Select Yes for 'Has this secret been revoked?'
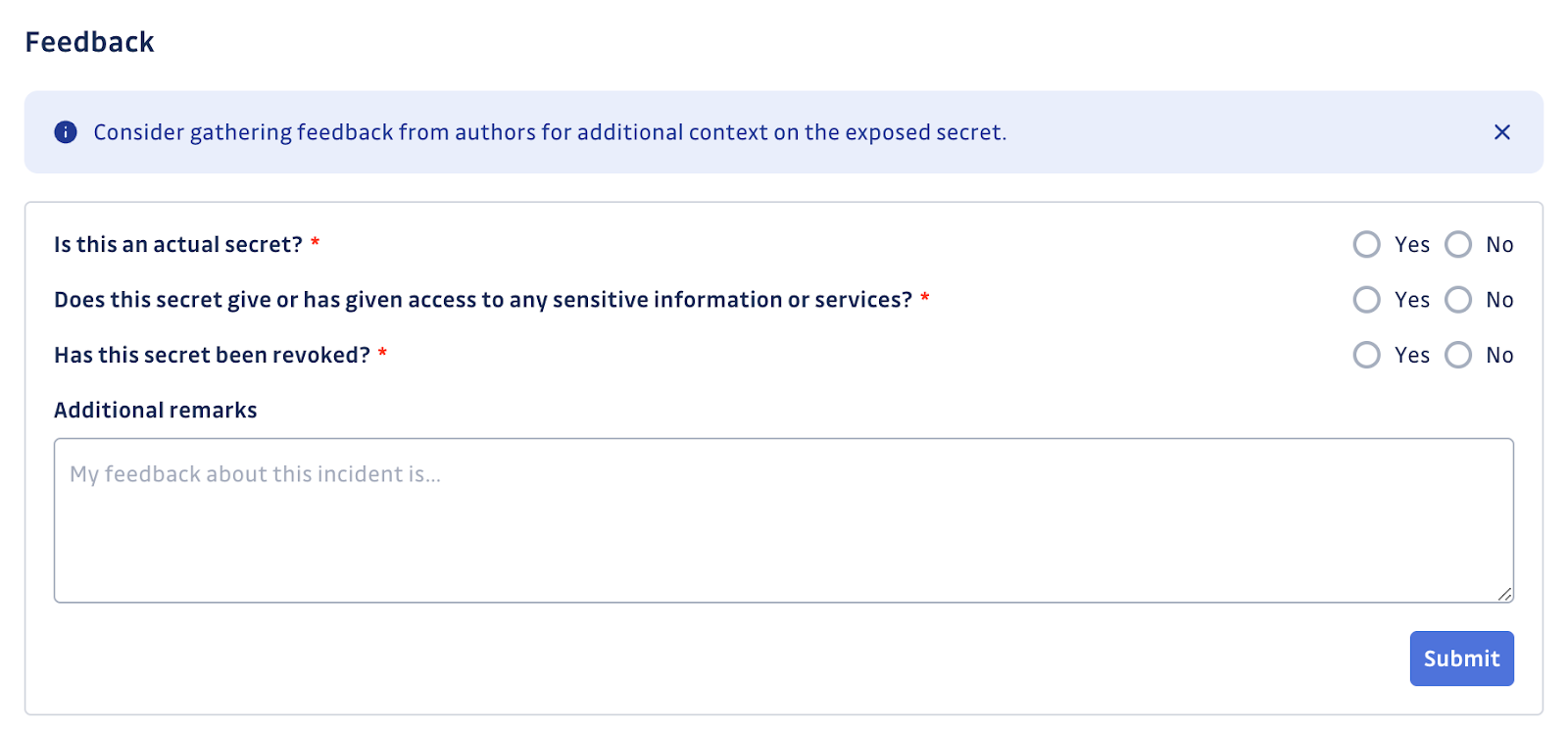Screen dimensions: 1568x732 pyautogui.click(x=1366, y=355)
